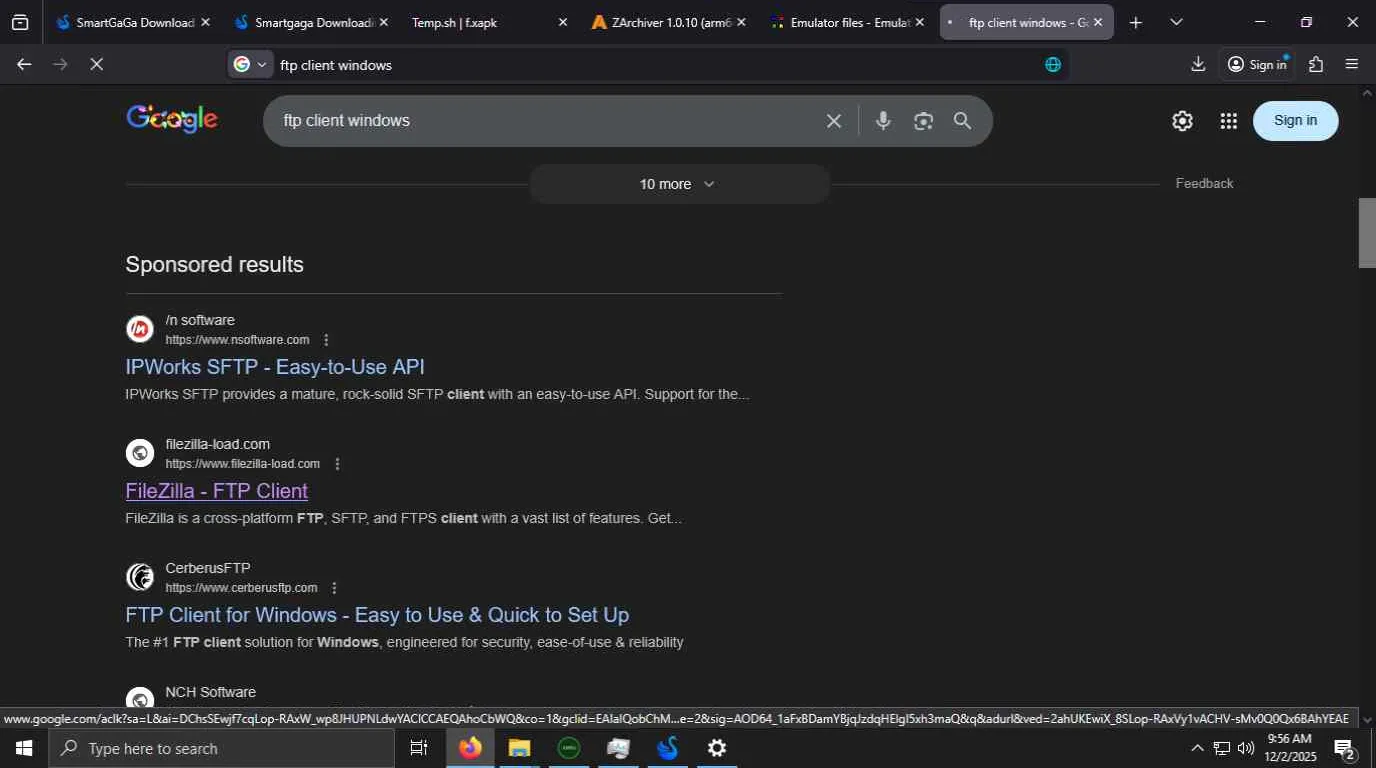Click the CerberusFTP favicon

point(140,577)
